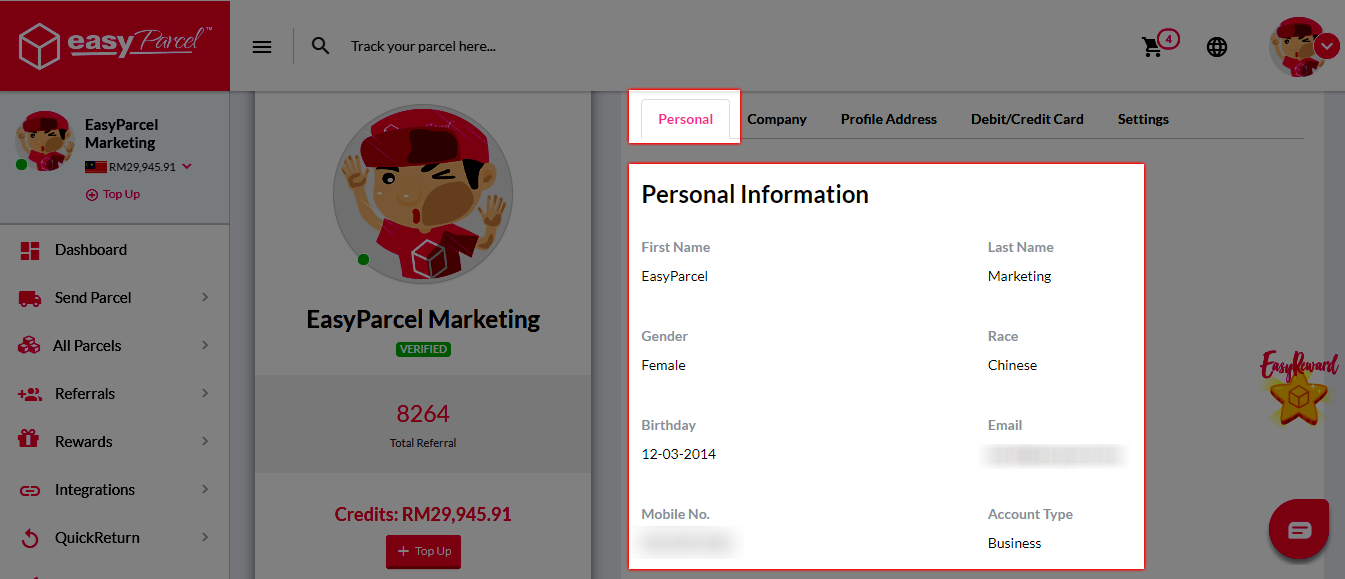Open the Profile Address tab
1345x579 pixels.
pyautogui.click(x=889, y=119)
